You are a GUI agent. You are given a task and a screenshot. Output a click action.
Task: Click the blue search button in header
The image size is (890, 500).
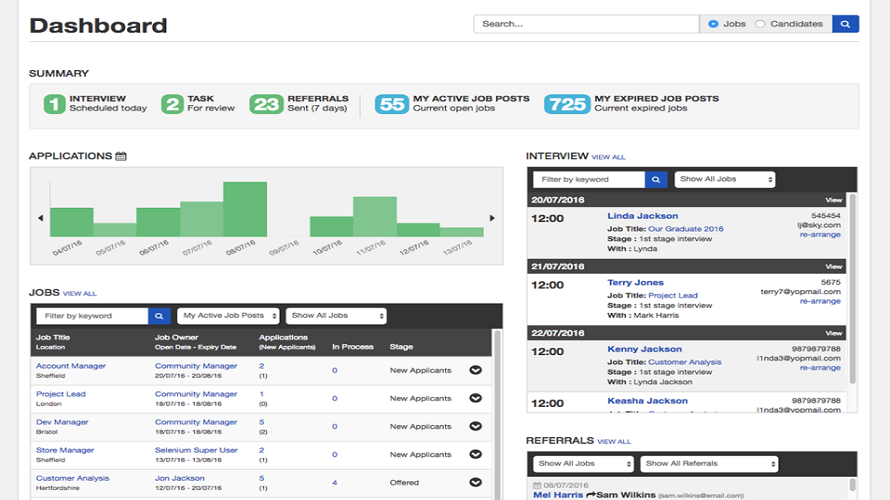coord(845,24)
